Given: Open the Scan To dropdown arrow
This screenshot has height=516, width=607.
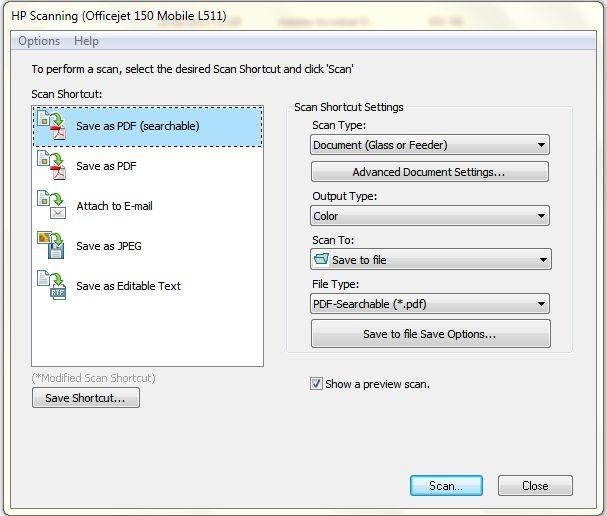Looking at the screenshot, I should click(543, 260).
